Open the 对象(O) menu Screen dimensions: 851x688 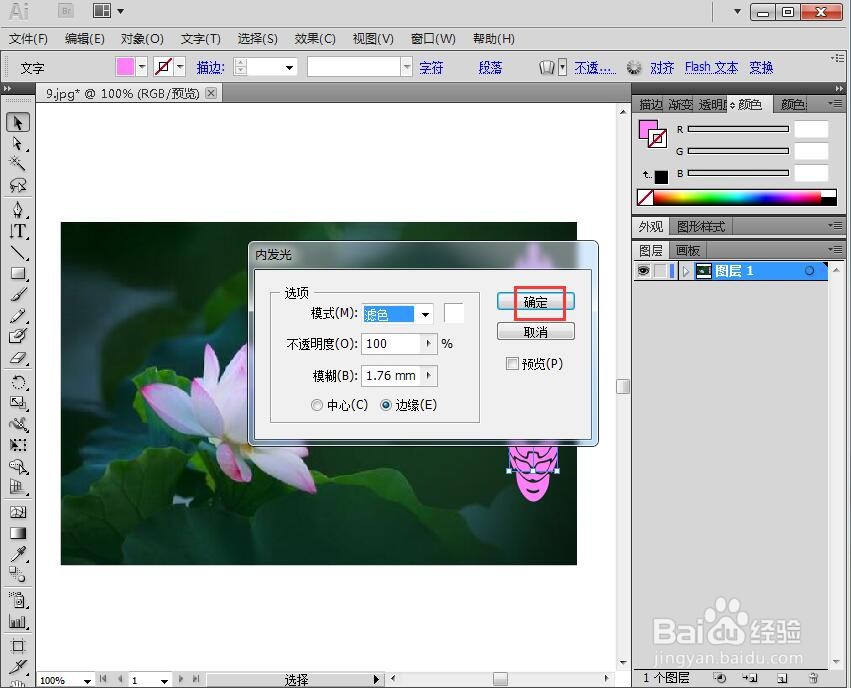click(142, 39)
